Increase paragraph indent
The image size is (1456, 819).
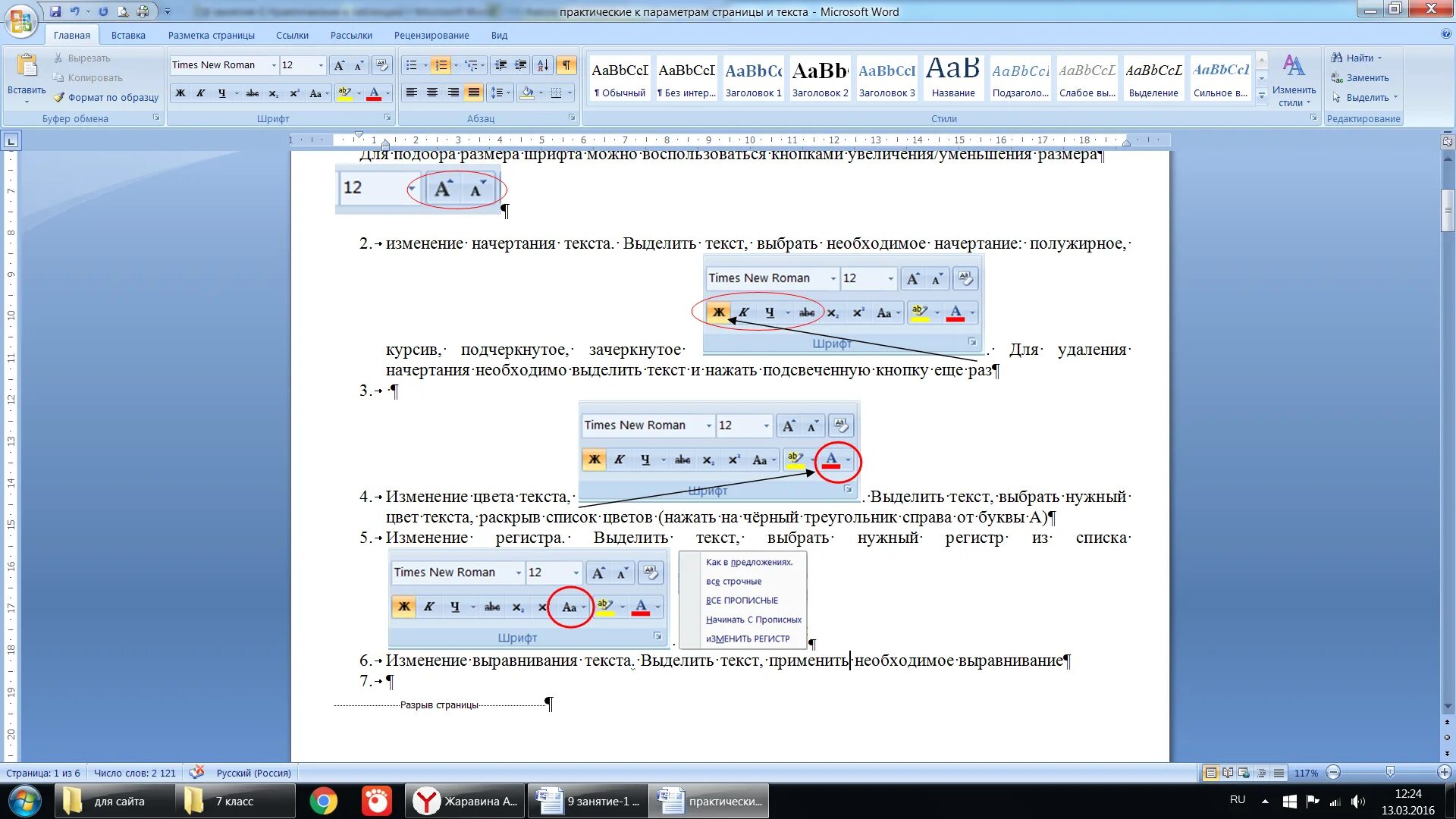pos(521,65)
